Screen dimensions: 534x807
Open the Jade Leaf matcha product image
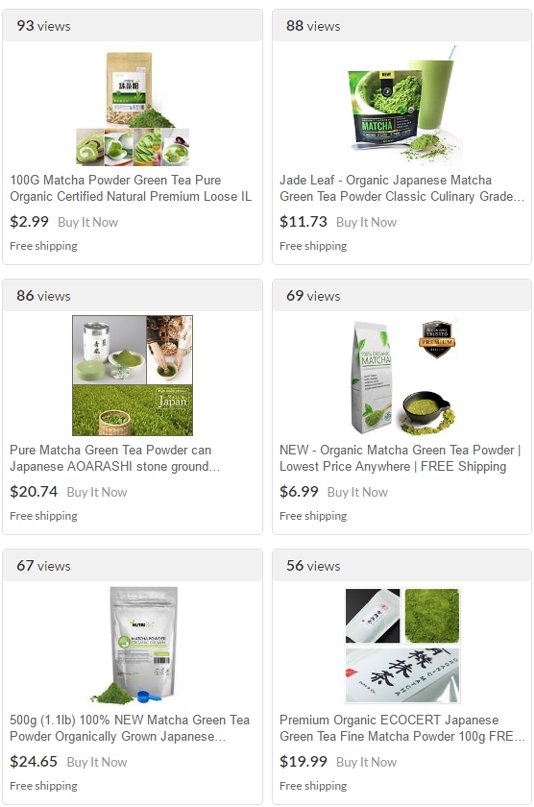click(x=402, y=104)
